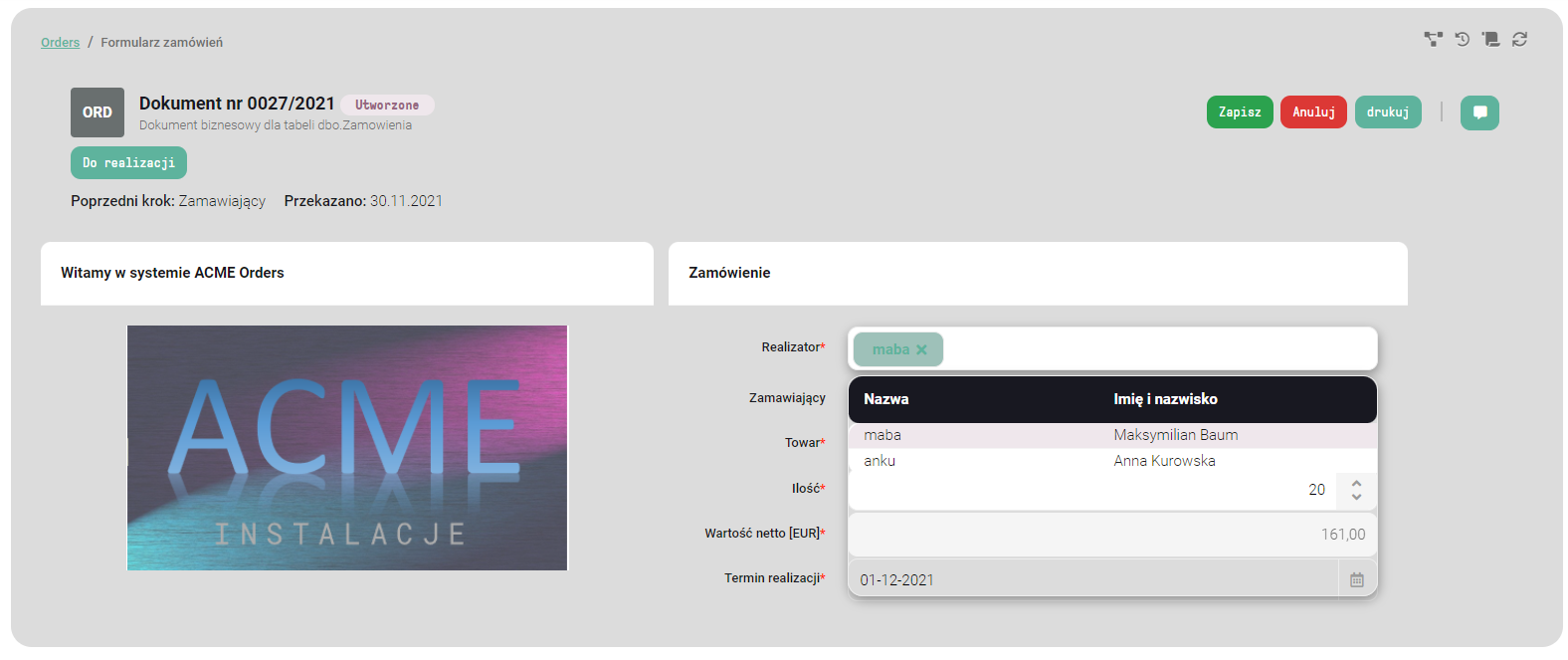Click the drukuj button
This screenshot has height=660, width=1568.
click(x=1387, y=112)
